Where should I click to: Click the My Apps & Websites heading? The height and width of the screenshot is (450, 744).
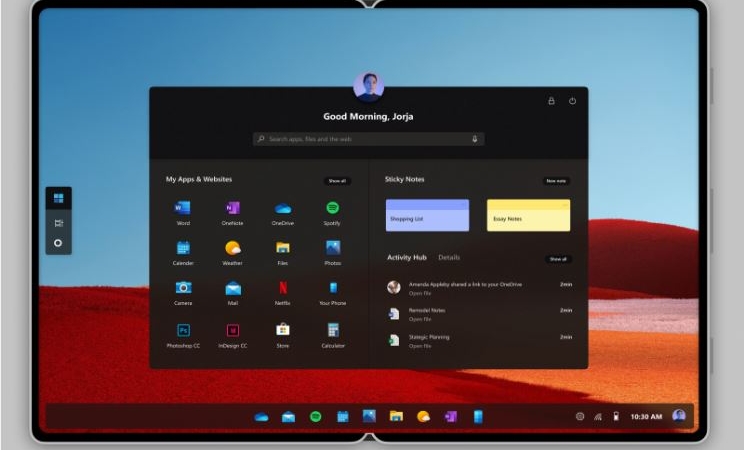coord(199,179)
